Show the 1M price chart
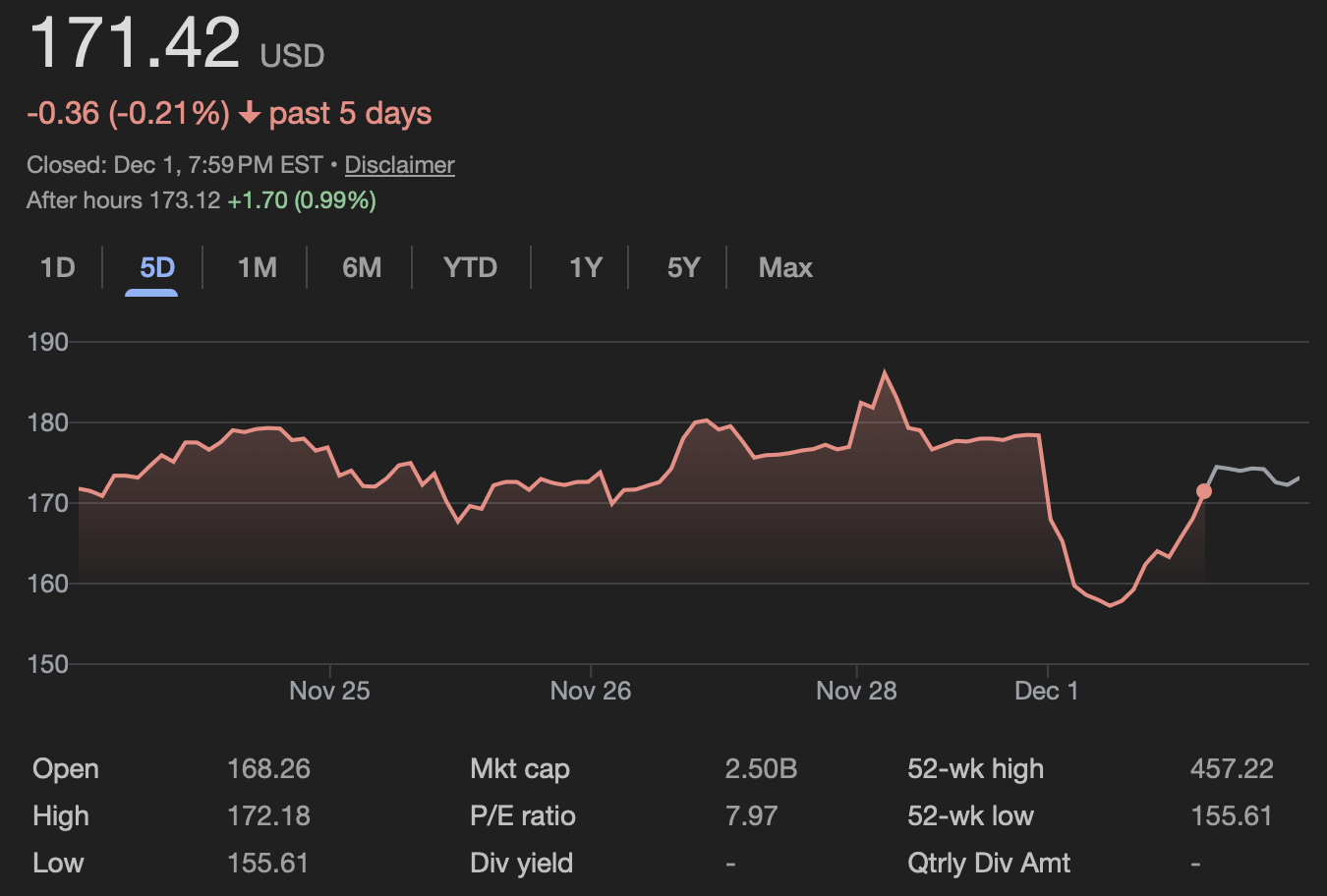This screenshot has height=896, width=1327. [257, 267]
